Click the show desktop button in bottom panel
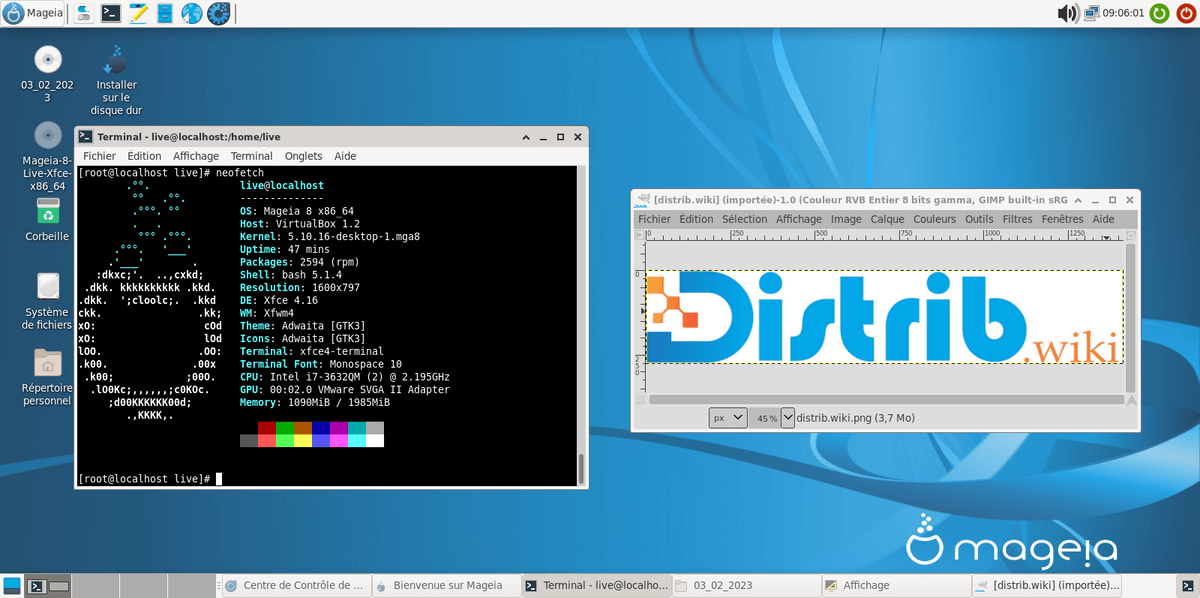 point(12,586)
